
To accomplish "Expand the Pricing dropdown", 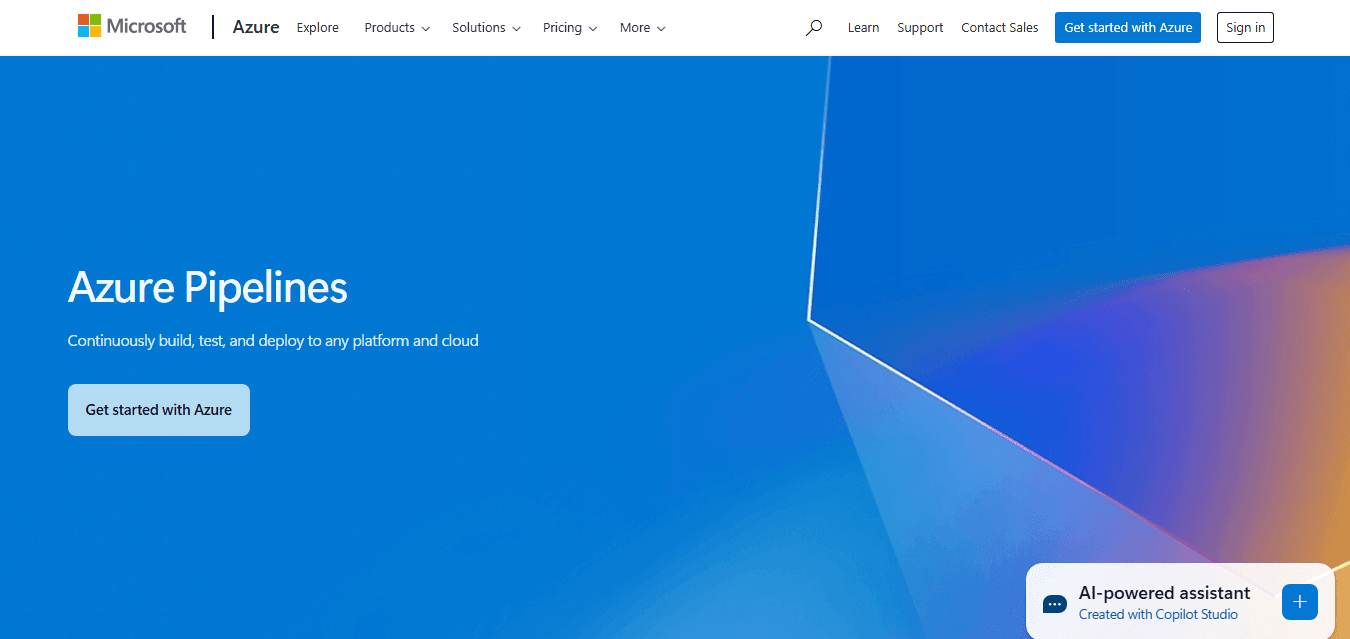I will click(x=570, y=28).
